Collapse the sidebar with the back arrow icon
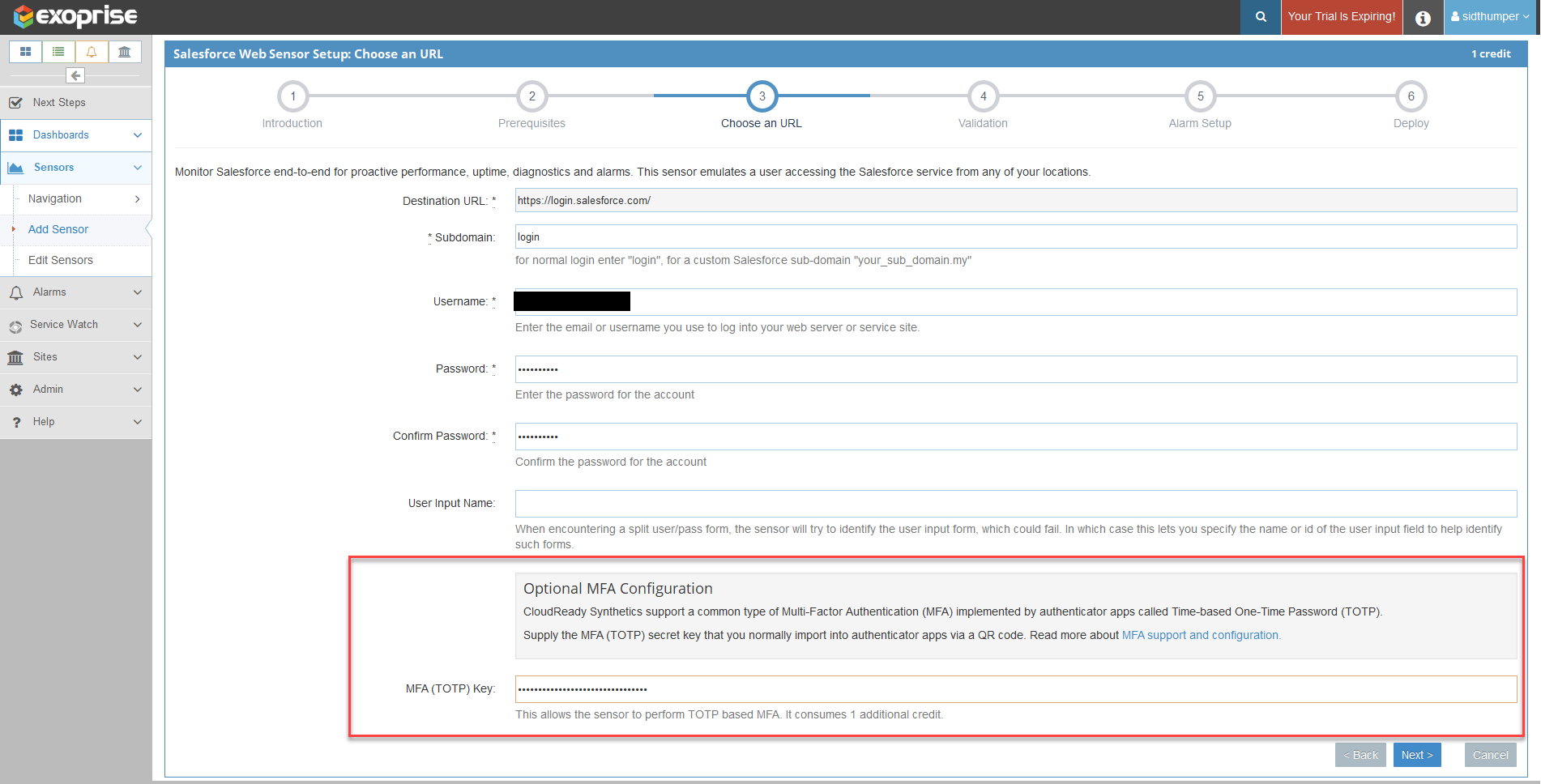The height and width of the screenshot is (784, 1541). pyautogui.click(x=75, y=75)
